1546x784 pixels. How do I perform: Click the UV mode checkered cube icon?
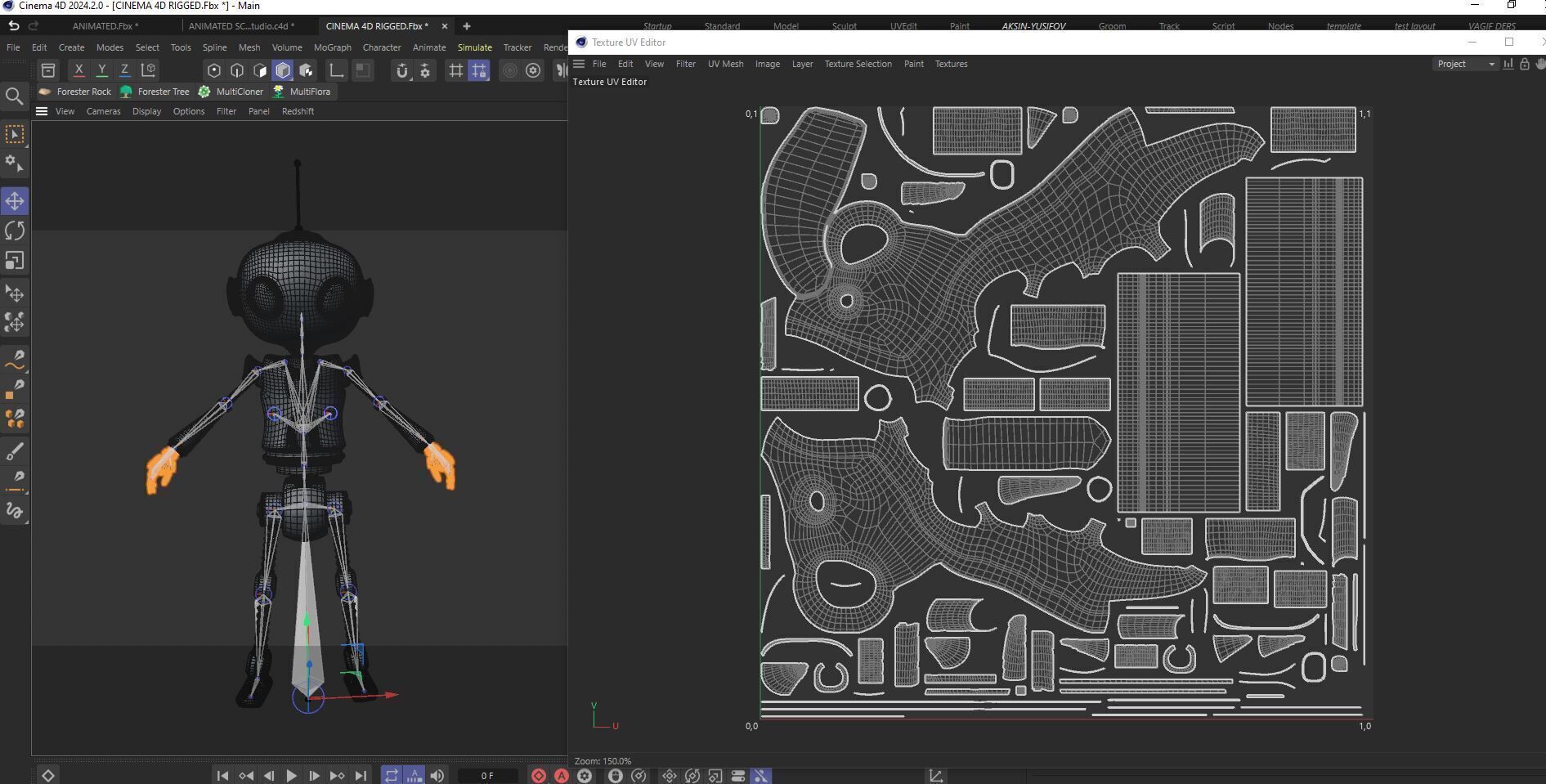pyautogui.click(x=306, y=70)
